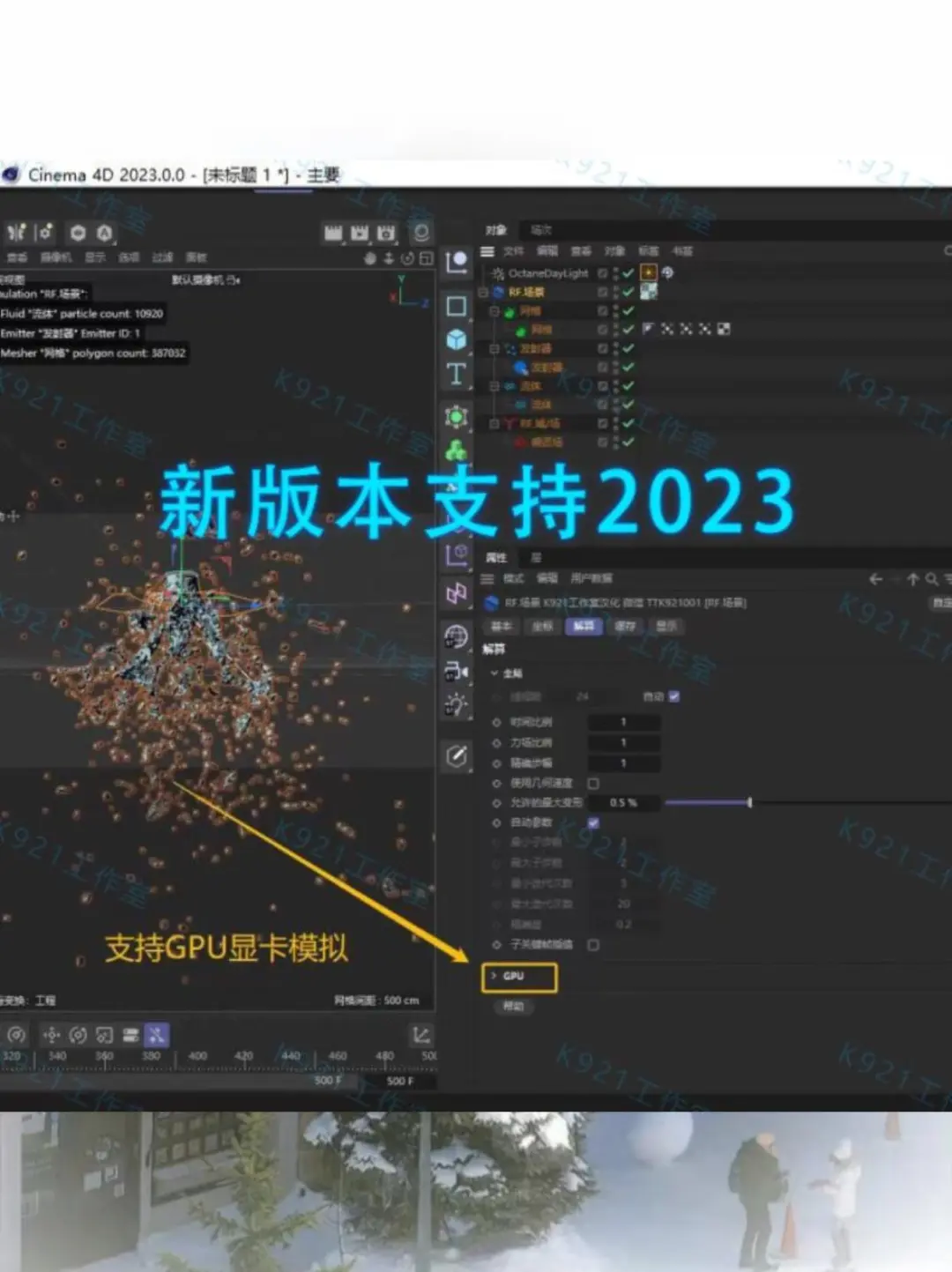
Task: Enable the 使用几何速度 checkbox
Action: (593, 784)
